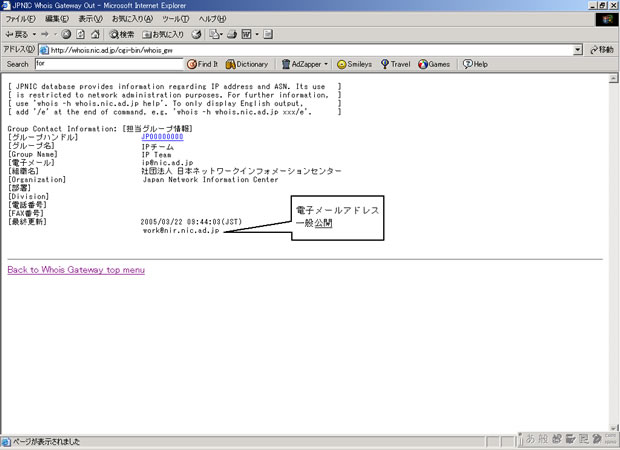Click the Help toolbar button
The image size is (620, 450).
tap(475, 64)
